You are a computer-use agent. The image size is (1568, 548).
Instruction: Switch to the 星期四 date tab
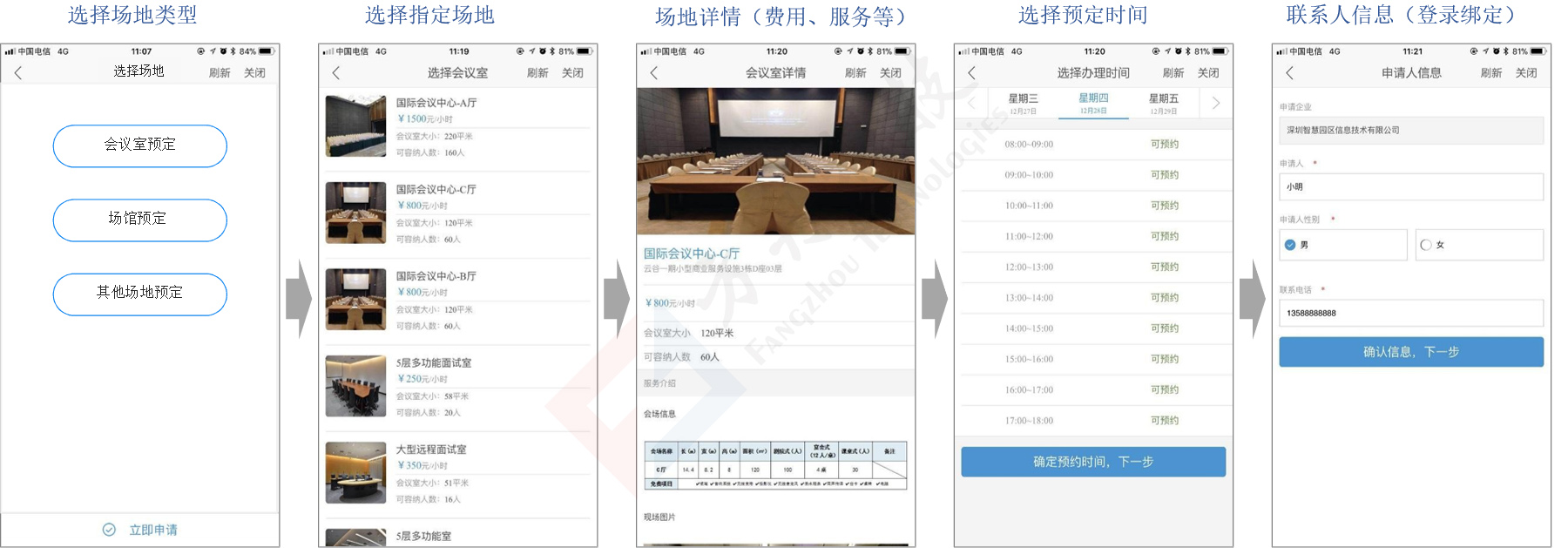pos(1093,104)
